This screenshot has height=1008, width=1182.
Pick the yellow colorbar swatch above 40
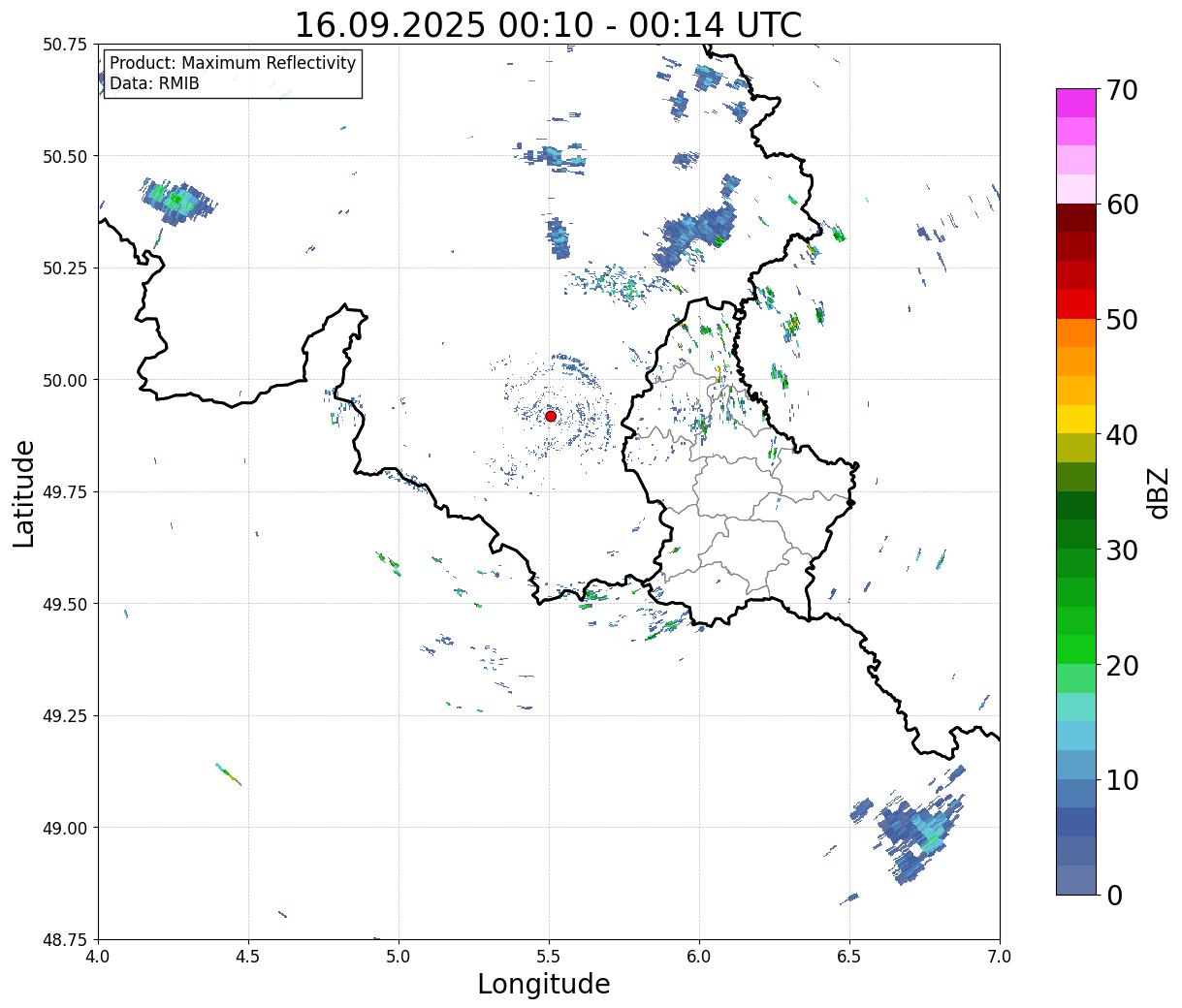1076,419
